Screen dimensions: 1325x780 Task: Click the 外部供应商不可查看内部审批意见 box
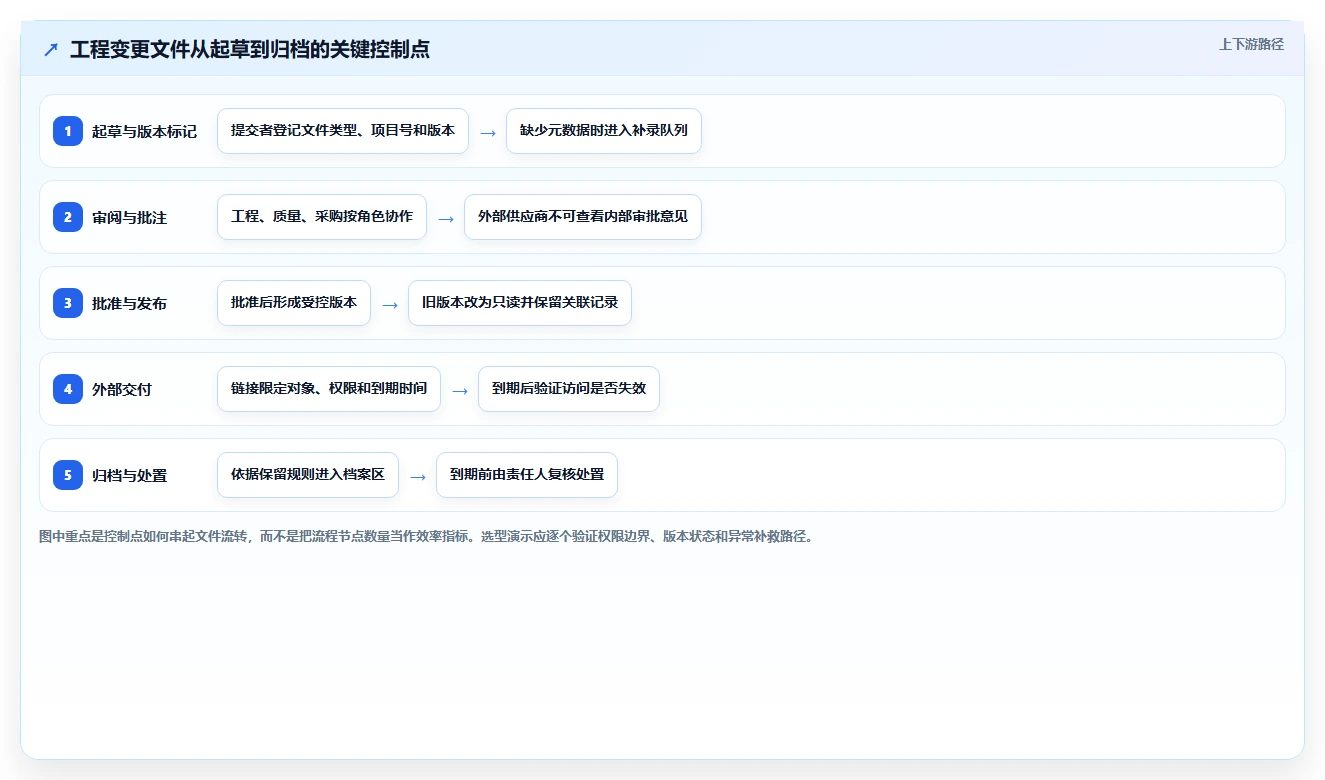pos(583,217)
